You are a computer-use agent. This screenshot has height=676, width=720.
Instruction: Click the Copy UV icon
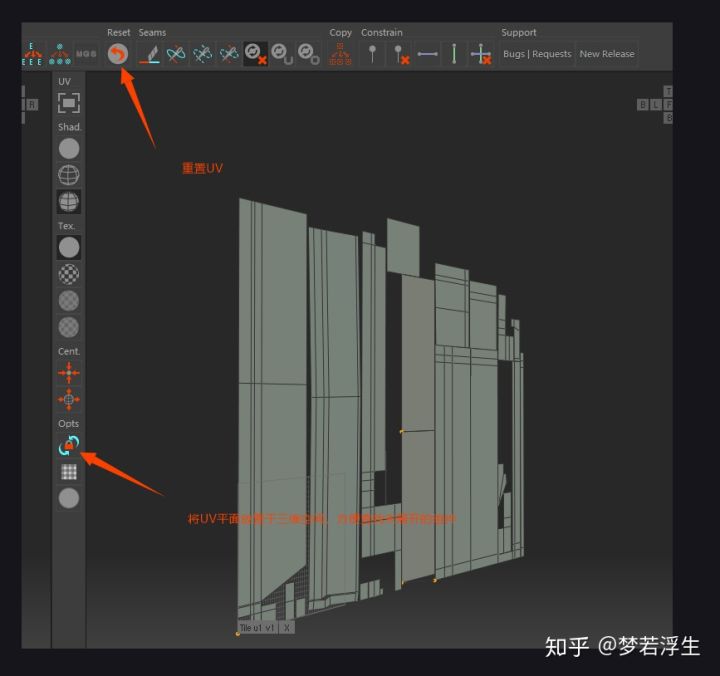tap(340, 54)
